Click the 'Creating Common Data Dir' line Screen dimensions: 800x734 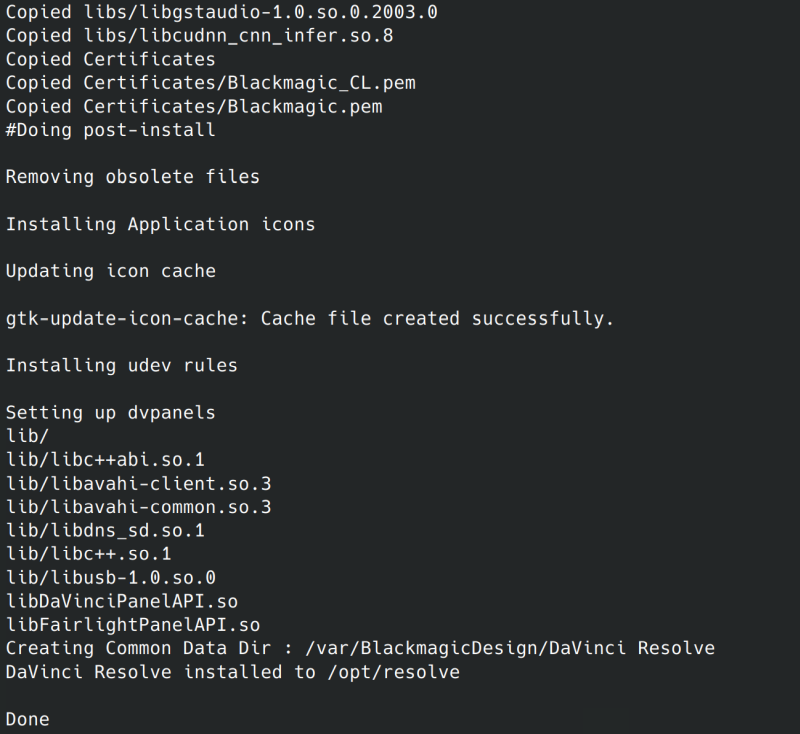pos(360,648)
